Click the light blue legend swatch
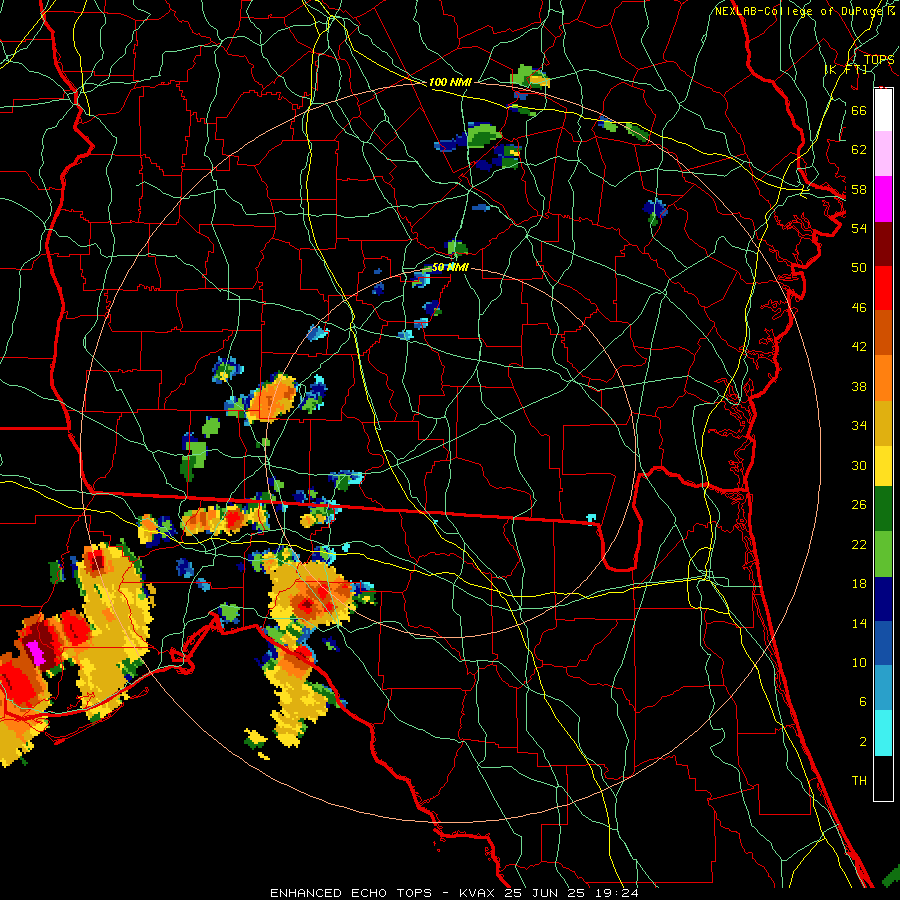Screen dimensions: 900x900 [x=883, y=688]
